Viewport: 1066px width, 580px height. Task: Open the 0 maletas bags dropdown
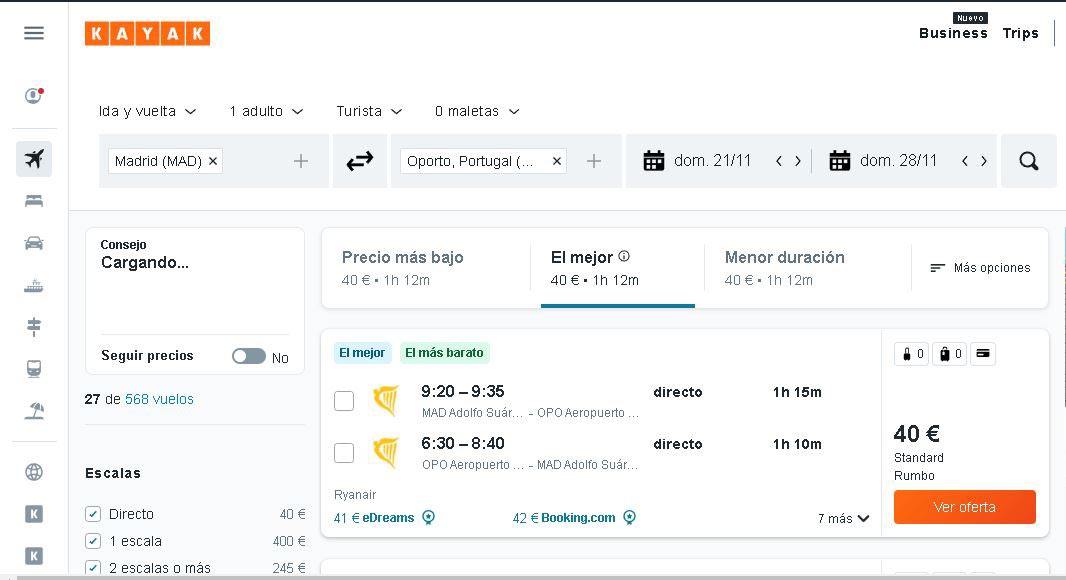click(x=477, y=112)
